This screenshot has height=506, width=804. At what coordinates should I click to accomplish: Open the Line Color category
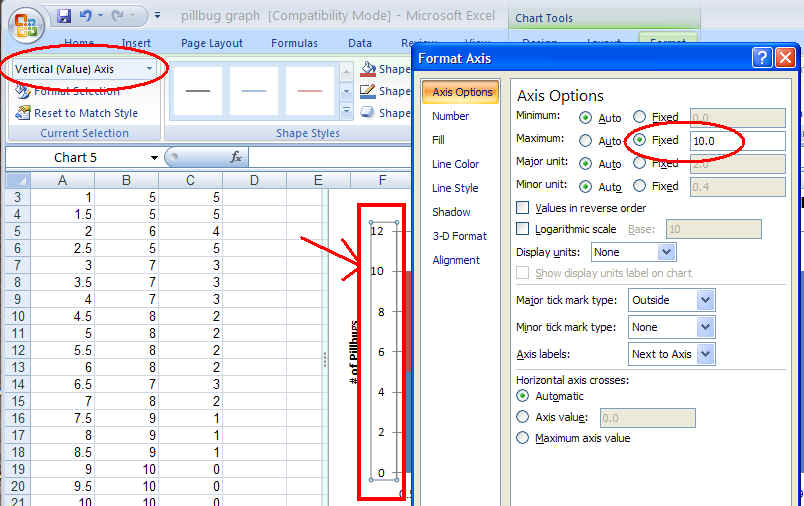click(x=455, y=164)
